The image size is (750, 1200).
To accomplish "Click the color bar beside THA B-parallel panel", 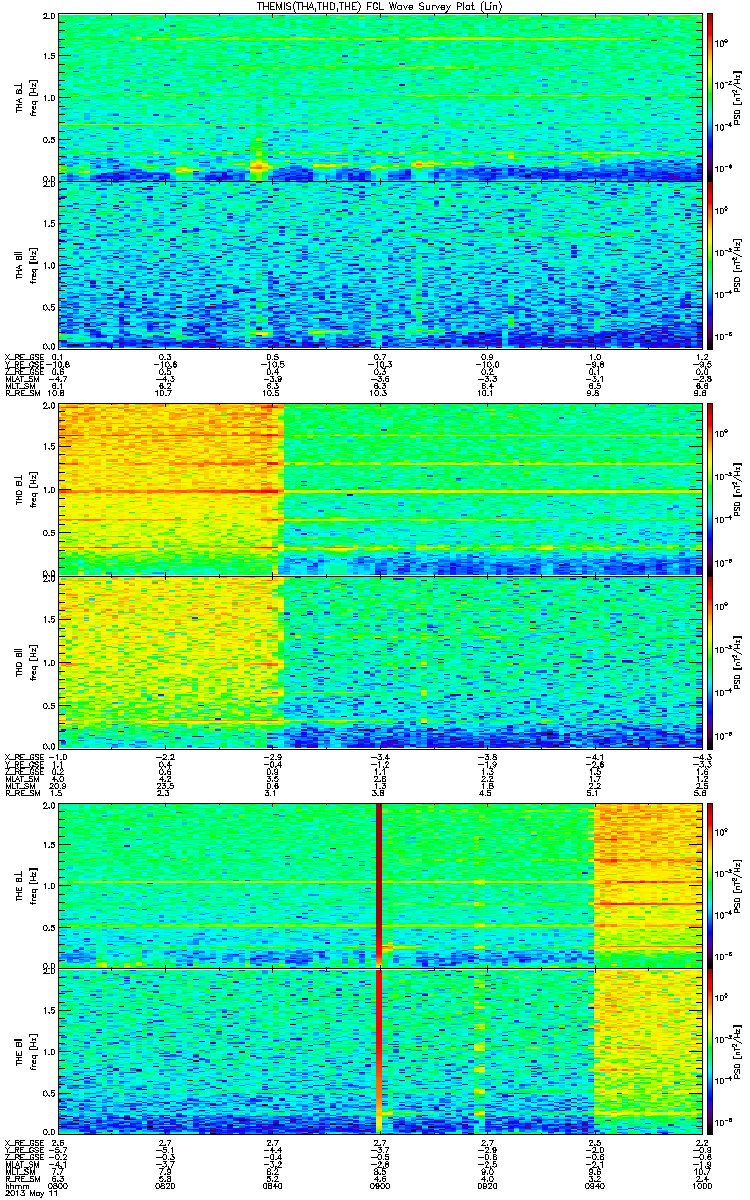I will (x=711, y=264).
